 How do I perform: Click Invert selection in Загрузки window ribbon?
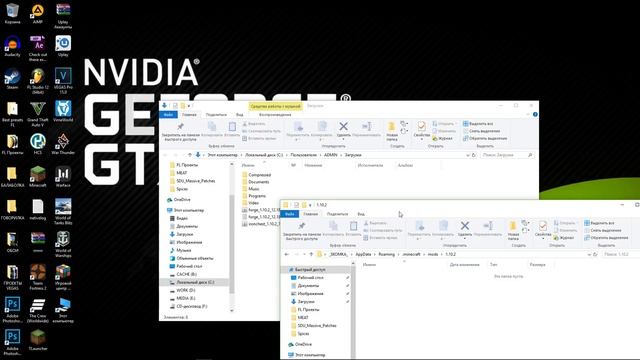pos(484,138)
